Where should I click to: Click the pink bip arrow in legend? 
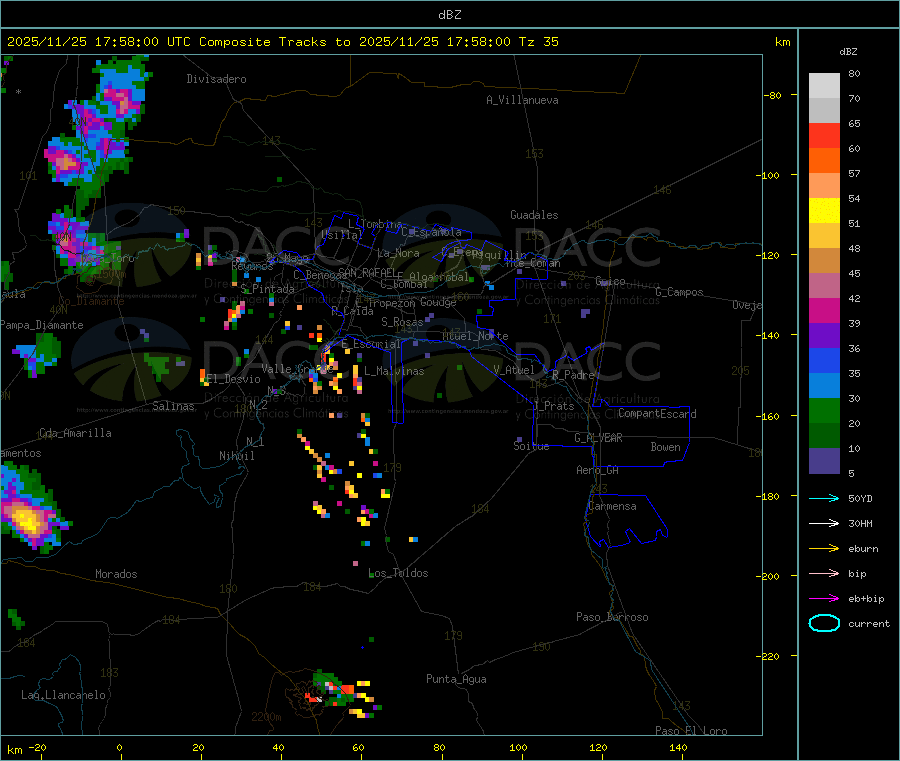click(x=824, y=573)
